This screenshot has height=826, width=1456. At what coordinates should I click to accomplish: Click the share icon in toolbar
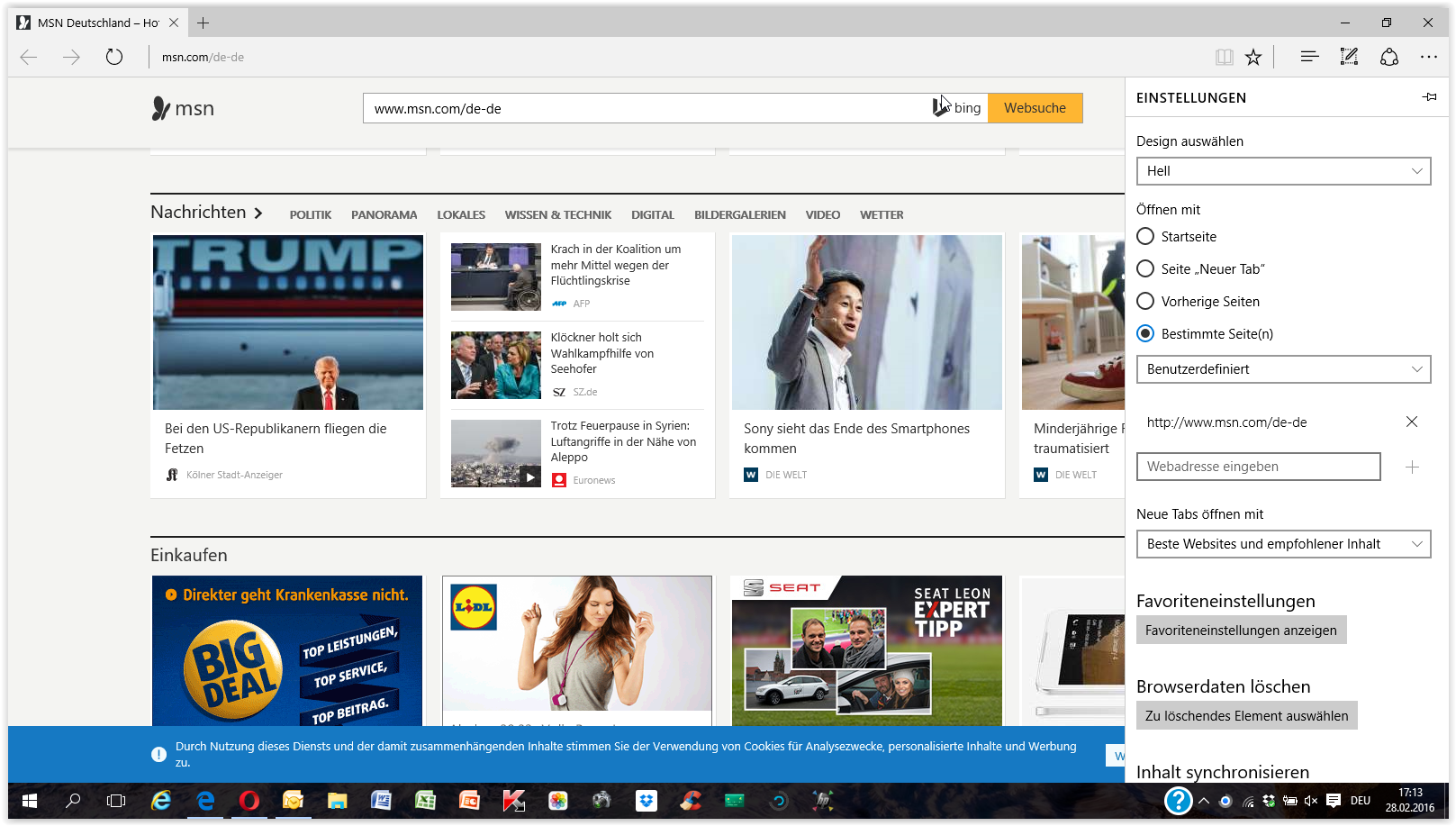click(x=1389, y=57)
